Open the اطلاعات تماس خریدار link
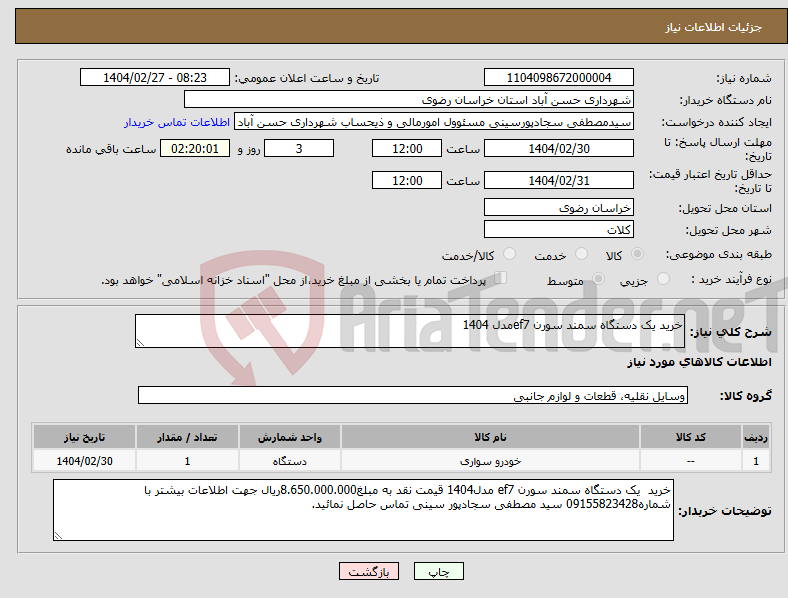The height and width of the screenshot is (598, 788). (177, 122)
